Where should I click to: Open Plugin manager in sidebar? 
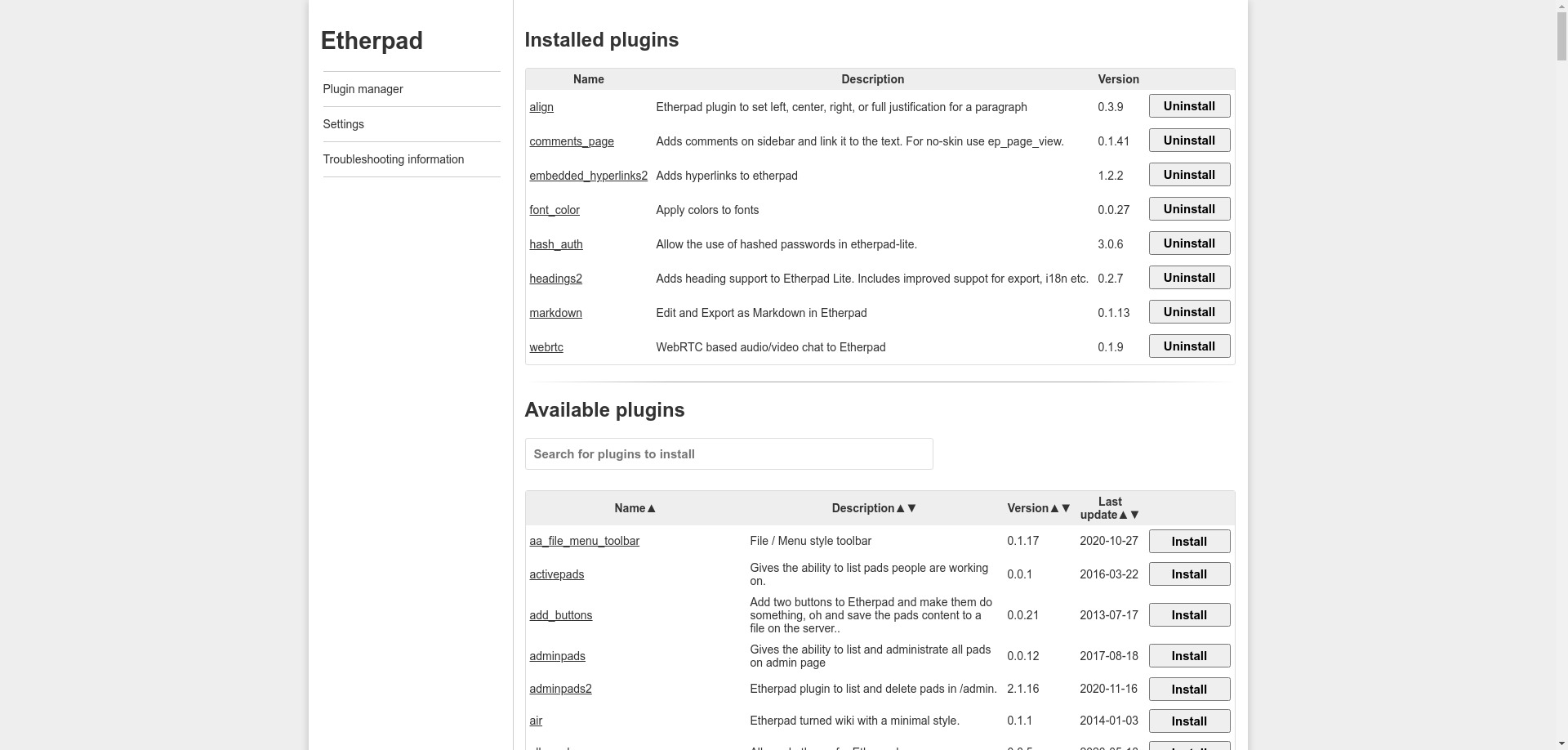click(x=363, y=89)
